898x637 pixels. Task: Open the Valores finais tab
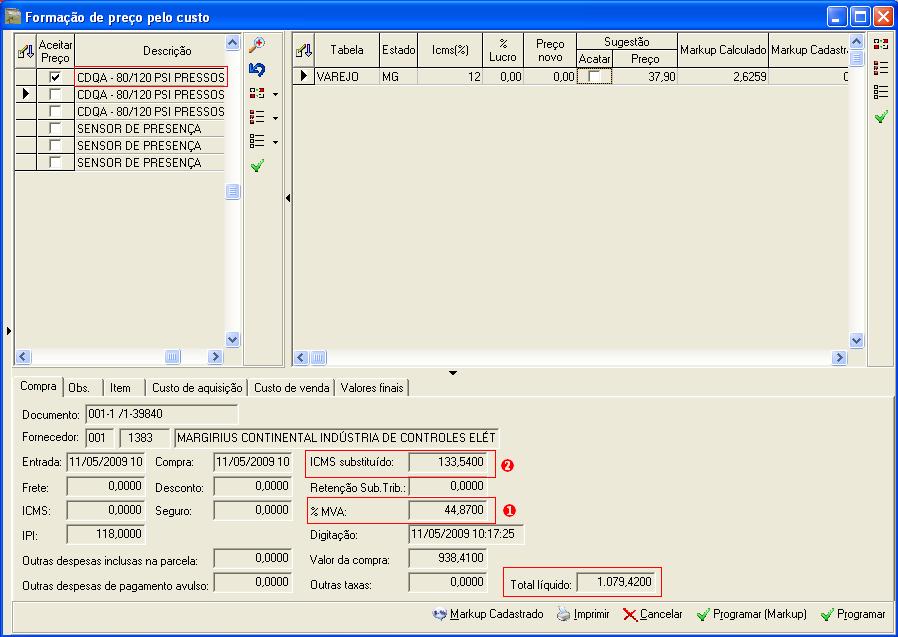(x=372, y=388)
